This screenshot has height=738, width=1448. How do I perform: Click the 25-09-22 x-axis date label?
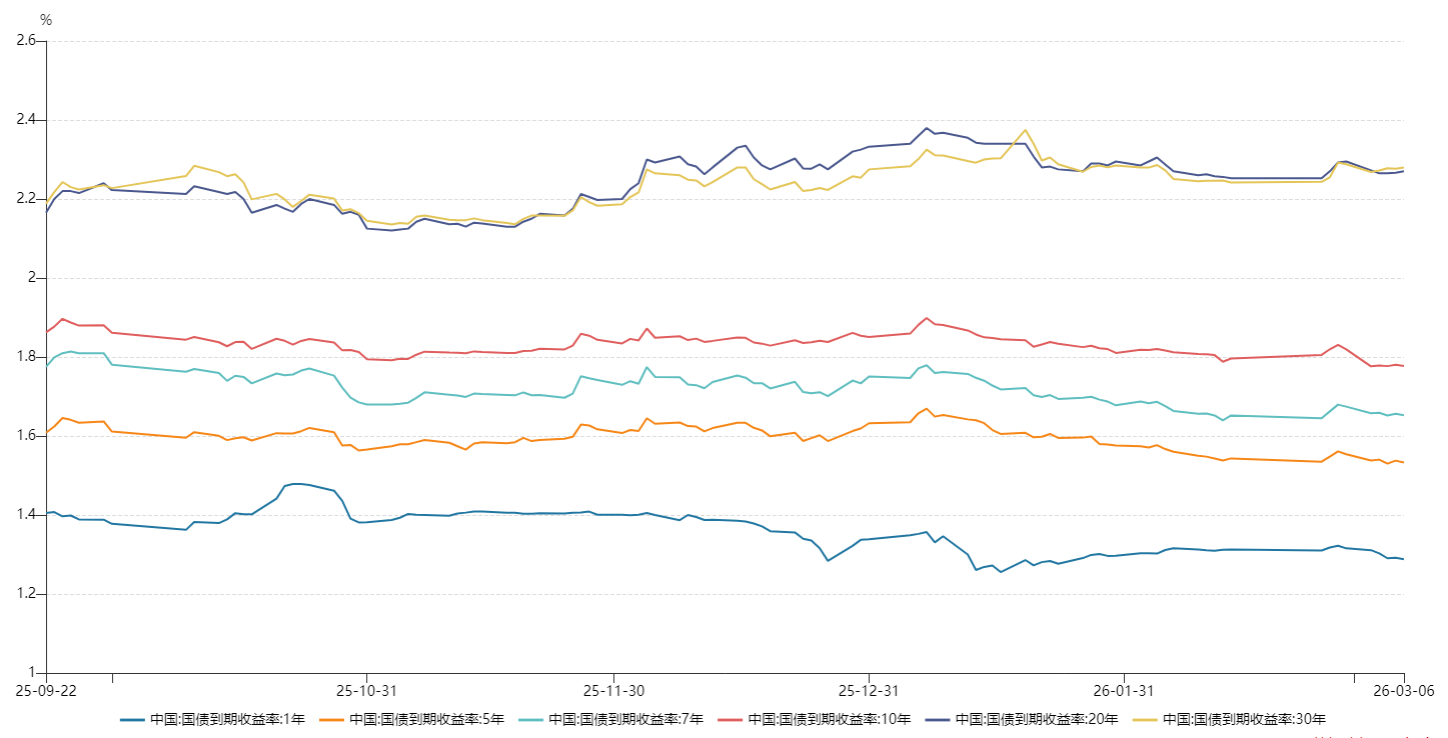[46, 691]
